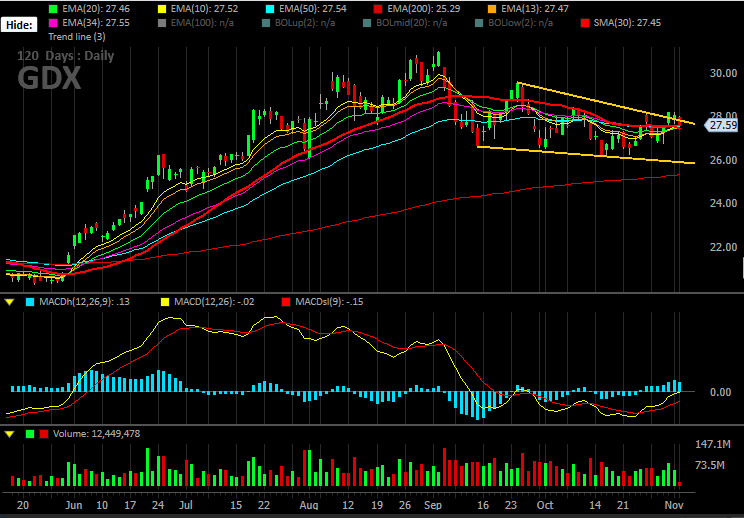Click the current price tag 27.59
The width and height of the screenshot is (744, 518).
tap(721, 125)
